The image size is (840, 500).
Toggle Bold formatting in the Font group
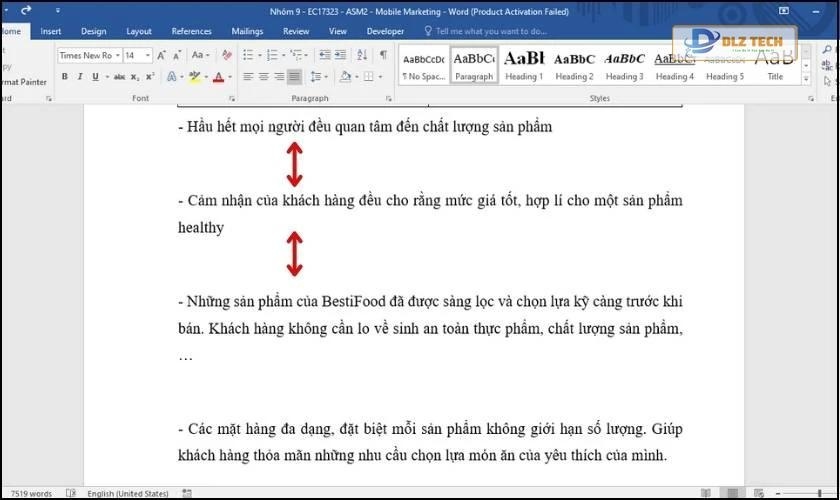click(x=65, y=77)
